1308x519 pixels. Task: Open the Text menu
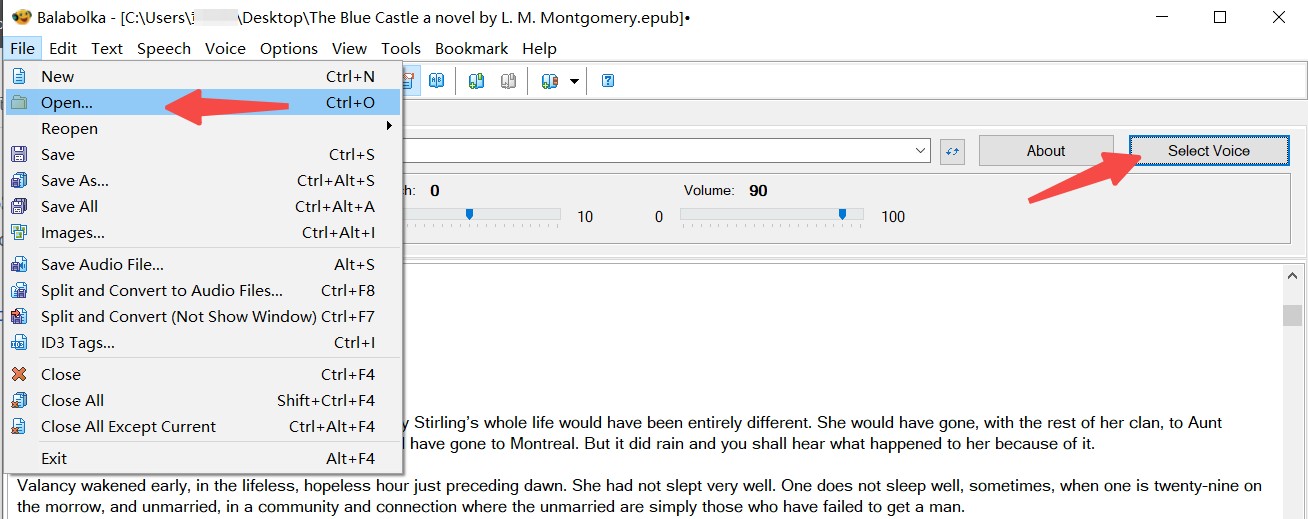pos(107,48)
